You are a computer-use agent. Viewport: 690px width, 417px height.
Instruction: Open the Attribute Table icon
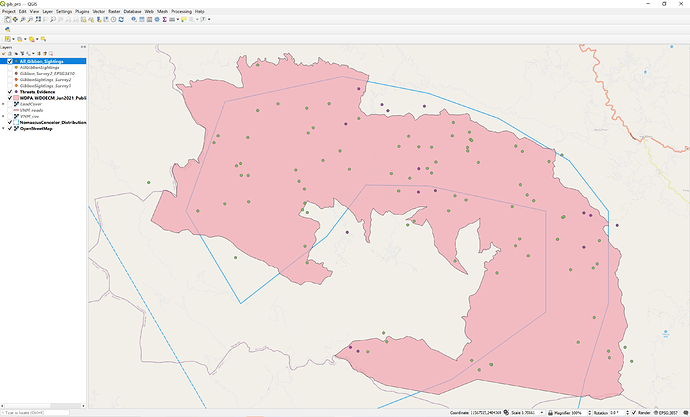point(142,19)
